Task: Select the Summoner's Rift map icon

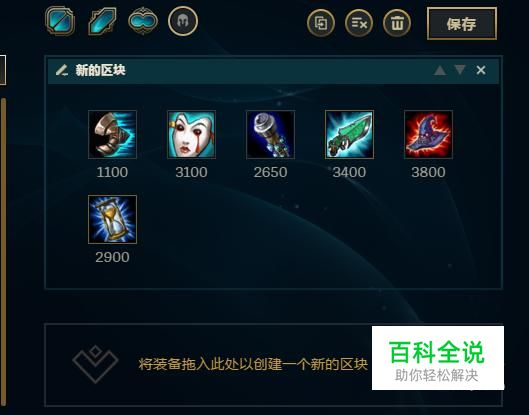Action: pyautogui.click(x=60, y=21)
